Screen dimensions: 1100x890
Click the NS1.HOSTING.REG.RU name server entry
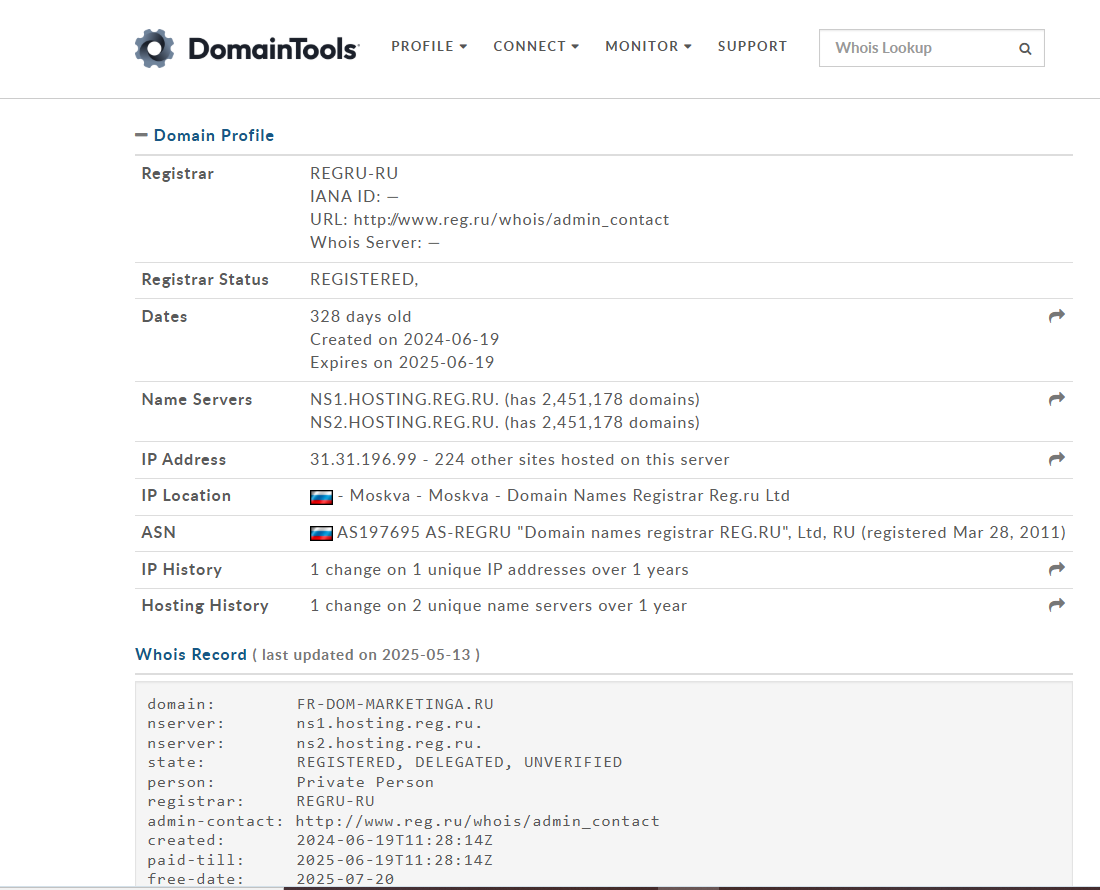[x=404, y=399]
